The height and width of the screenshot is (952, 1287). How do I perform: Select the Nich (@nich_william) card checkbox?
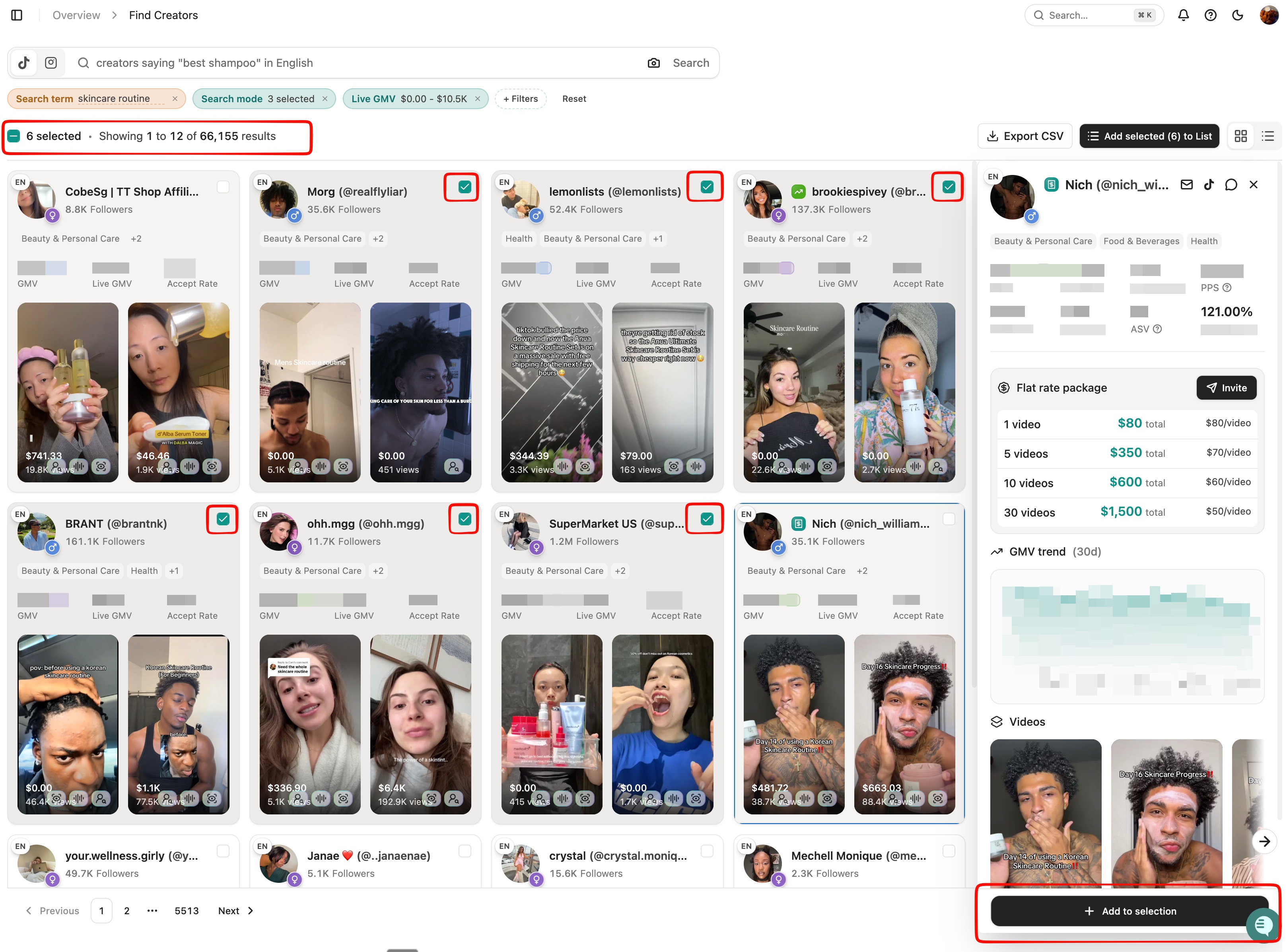tap(949, 519)
